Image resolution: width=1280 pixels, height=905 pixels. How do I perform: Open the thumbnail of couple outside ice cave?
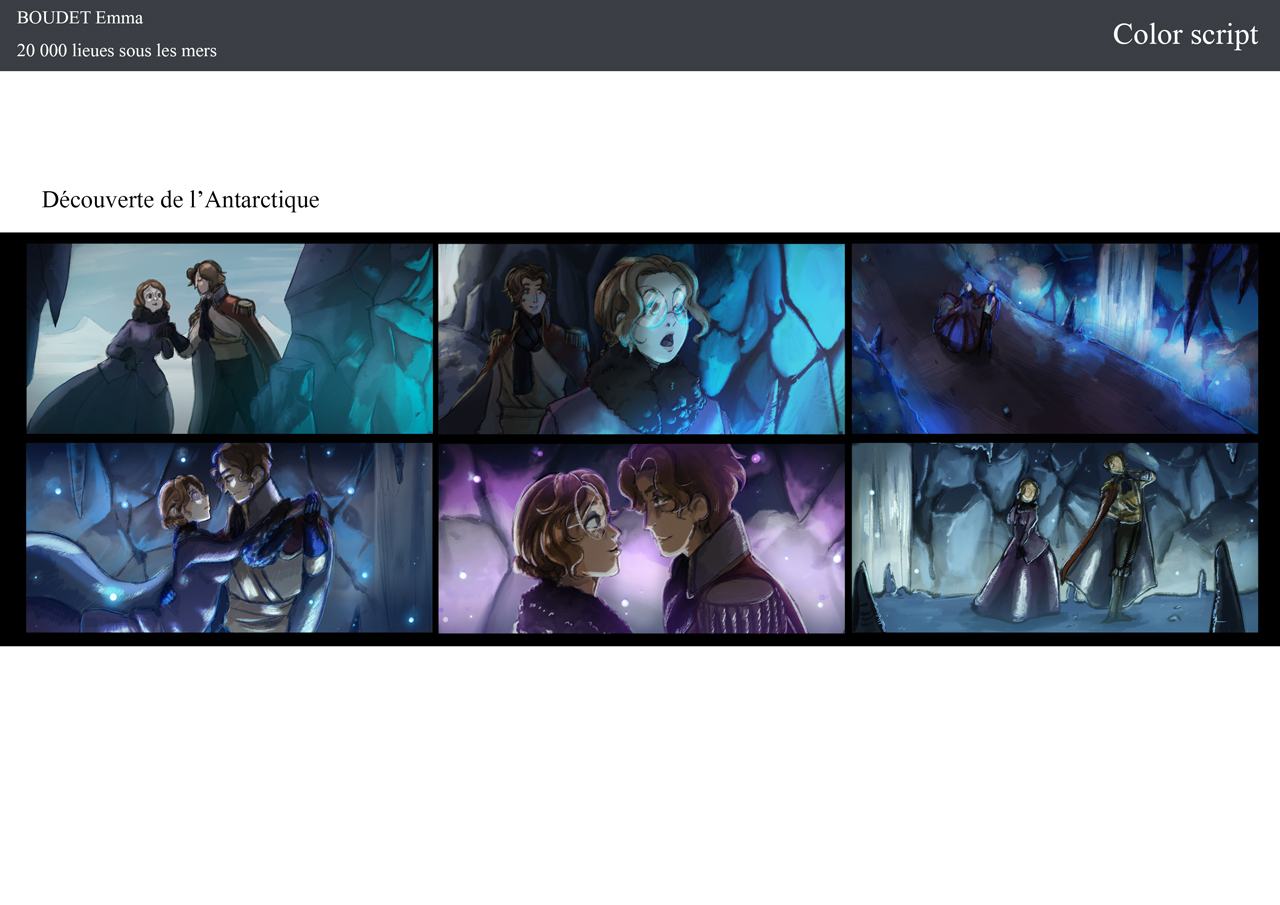(229, 338)
